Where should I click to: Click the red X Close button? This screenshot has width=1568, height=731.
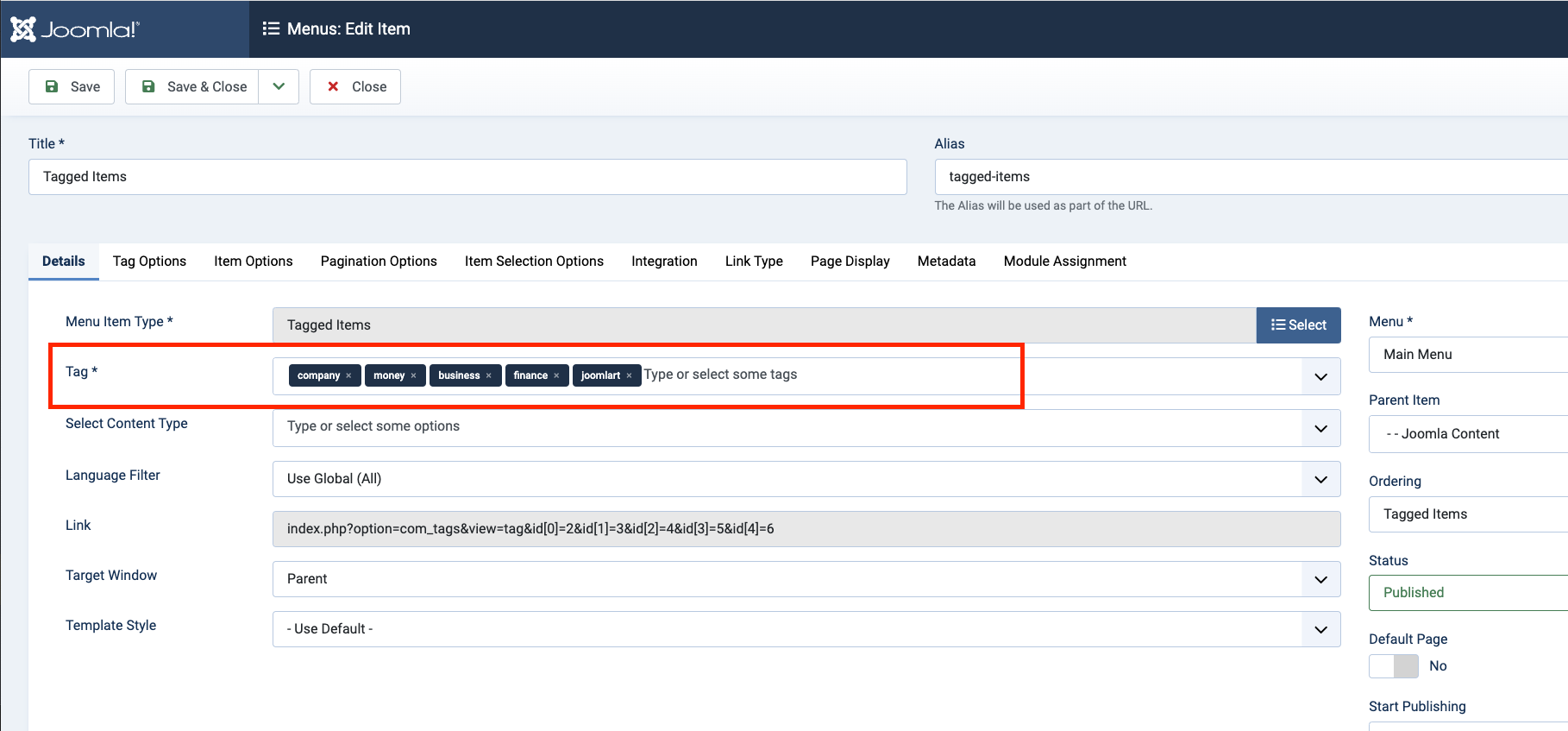coord(355,86)
